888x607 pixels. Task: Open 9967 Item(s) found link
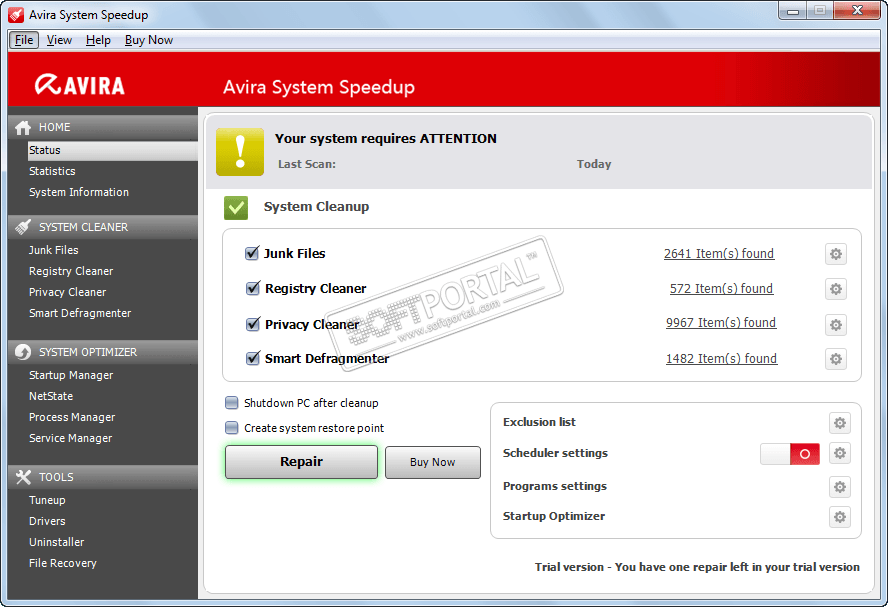721,323
